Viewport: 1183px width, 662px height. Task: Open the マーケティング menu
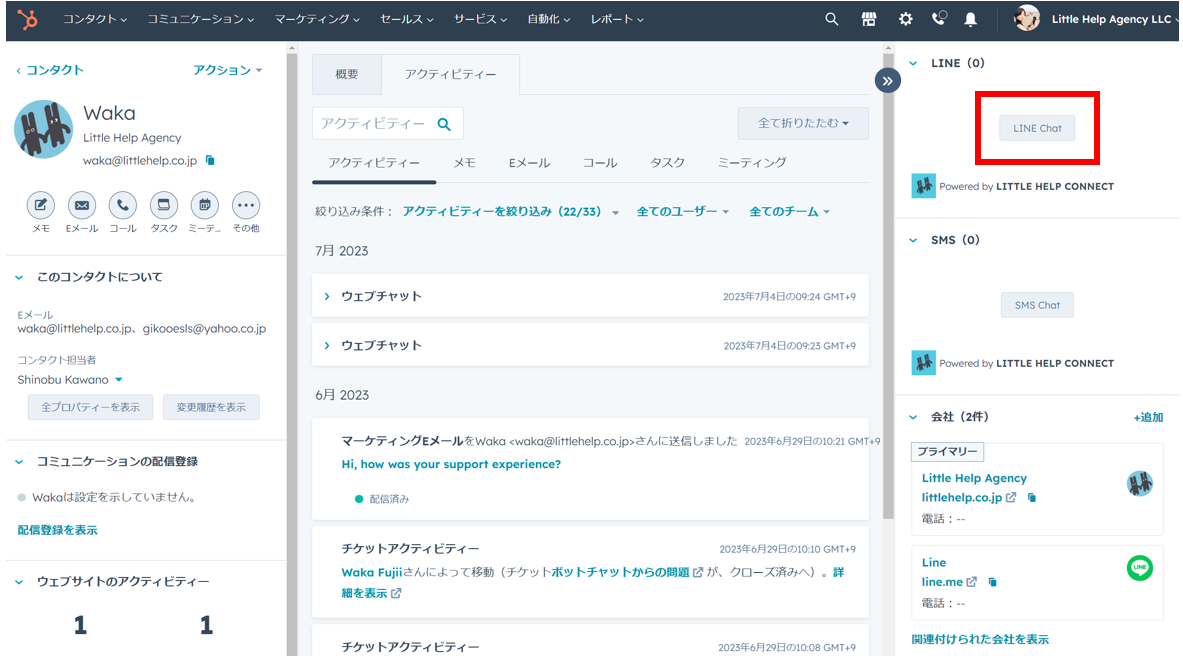point(317,19)
